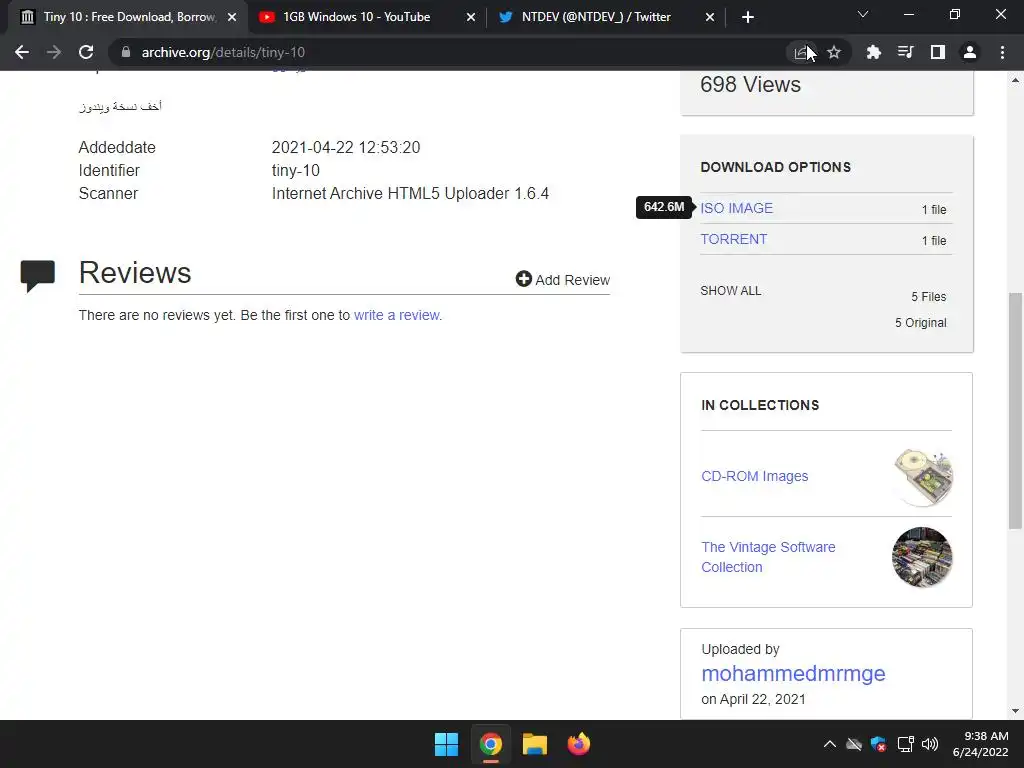
Task: Open the Extensions puzzle icon
Action: pos(874,52)
